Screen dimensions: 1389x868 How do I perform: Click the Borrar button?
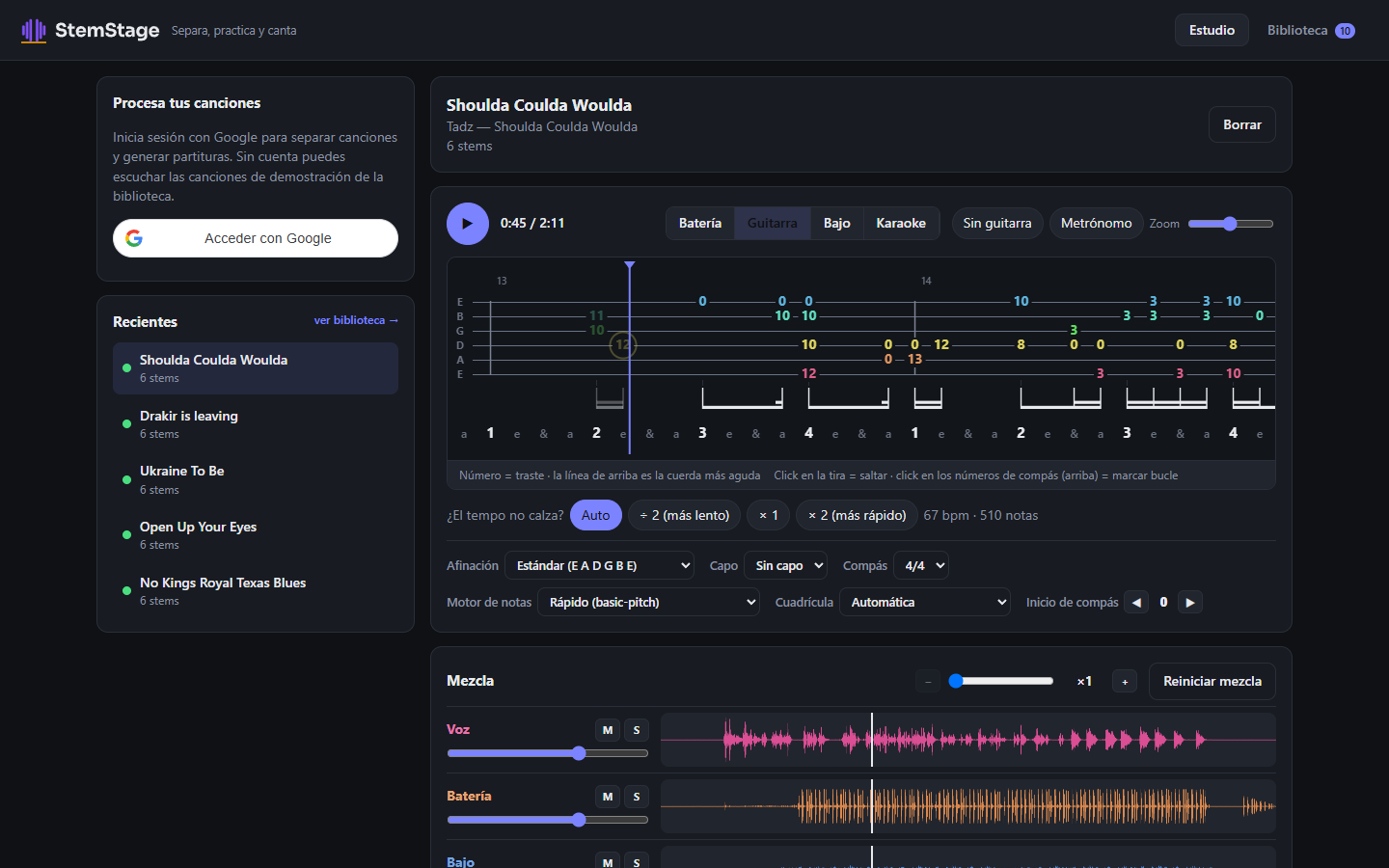pyautogui.click(x=1242, y=124)
